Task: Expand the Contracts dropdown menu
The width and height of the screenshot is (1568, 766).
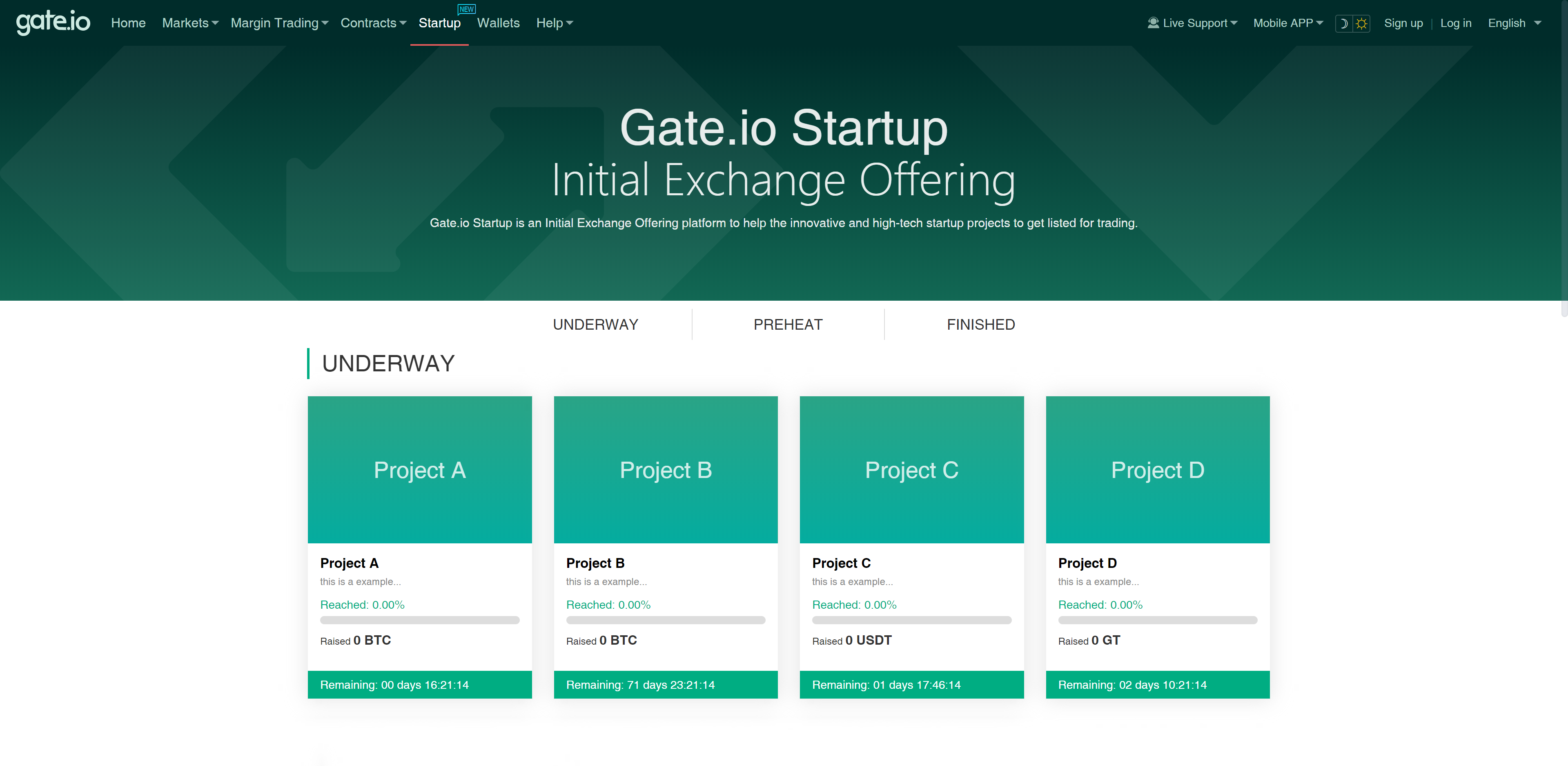Action: [373, 23]
